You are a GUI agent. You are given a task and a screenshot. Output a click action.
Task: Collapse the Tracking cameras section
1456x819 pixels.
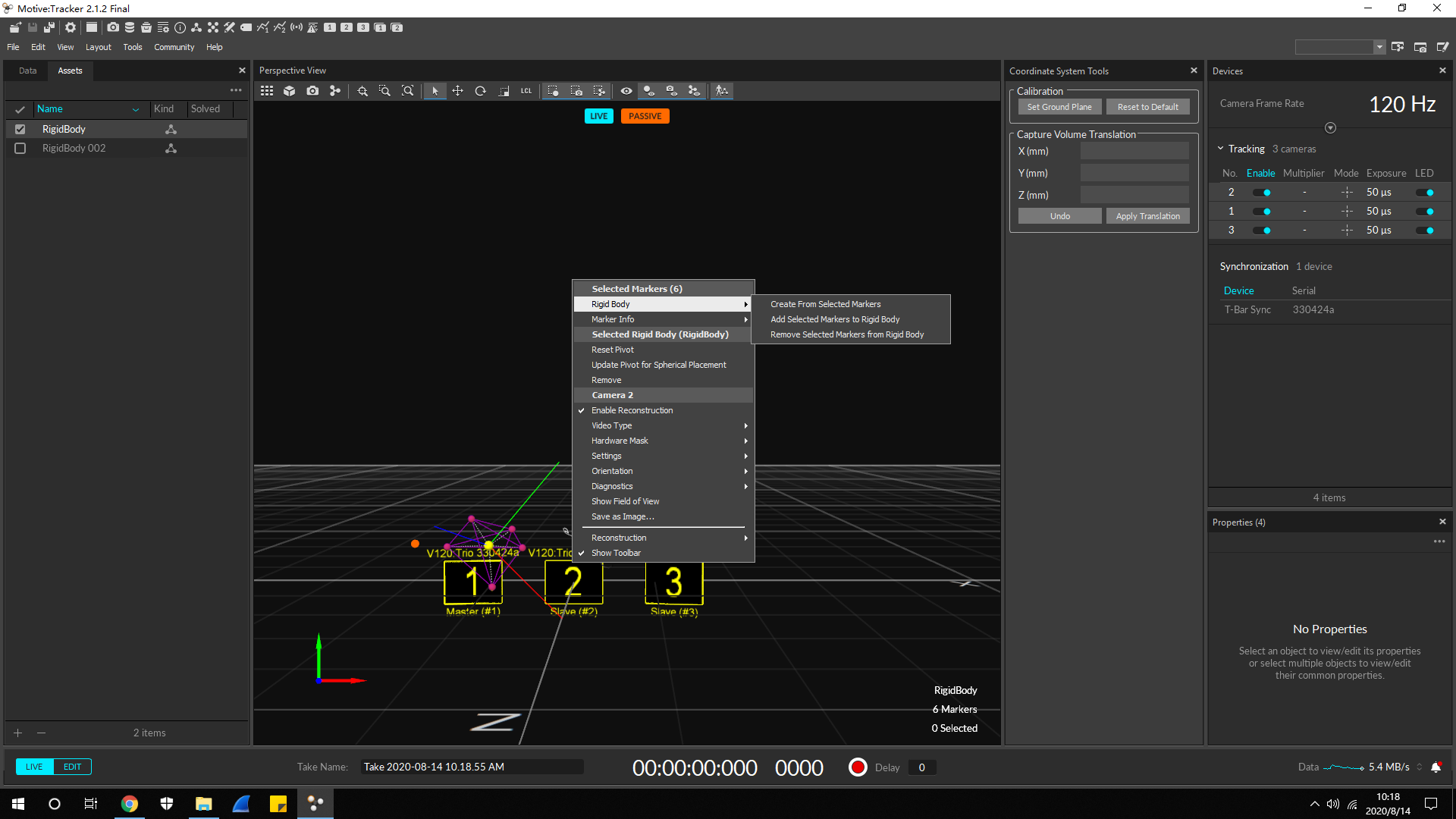(x=1221, y=149)
